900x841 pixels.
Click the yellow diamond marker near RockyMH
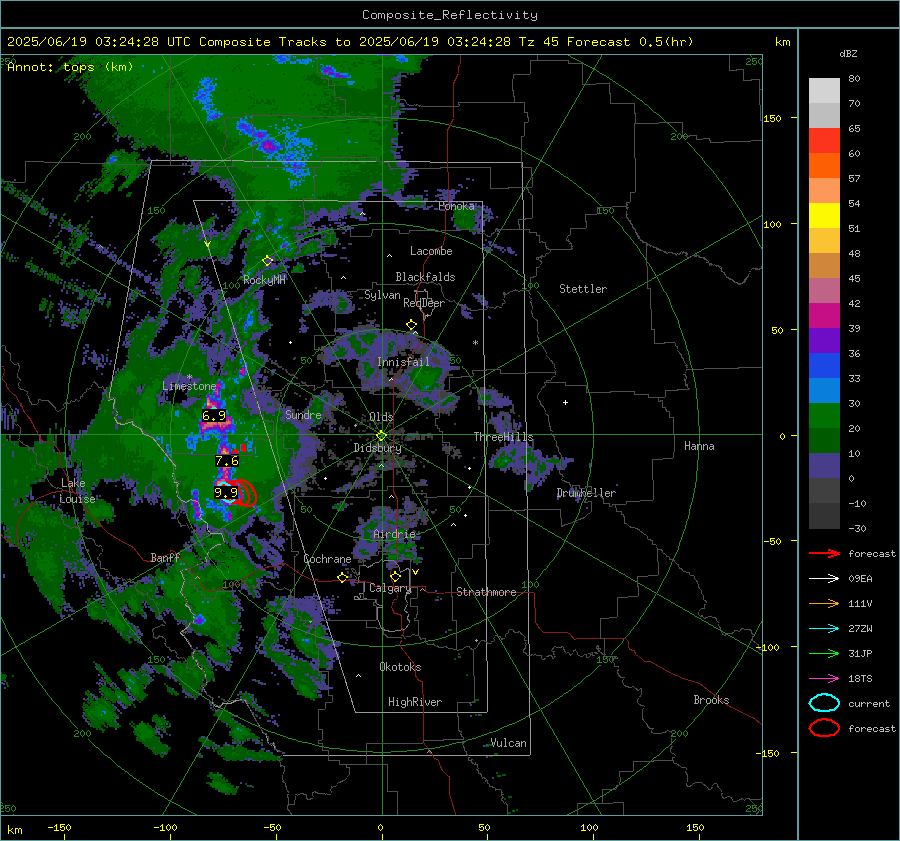[x=267, y=261]
